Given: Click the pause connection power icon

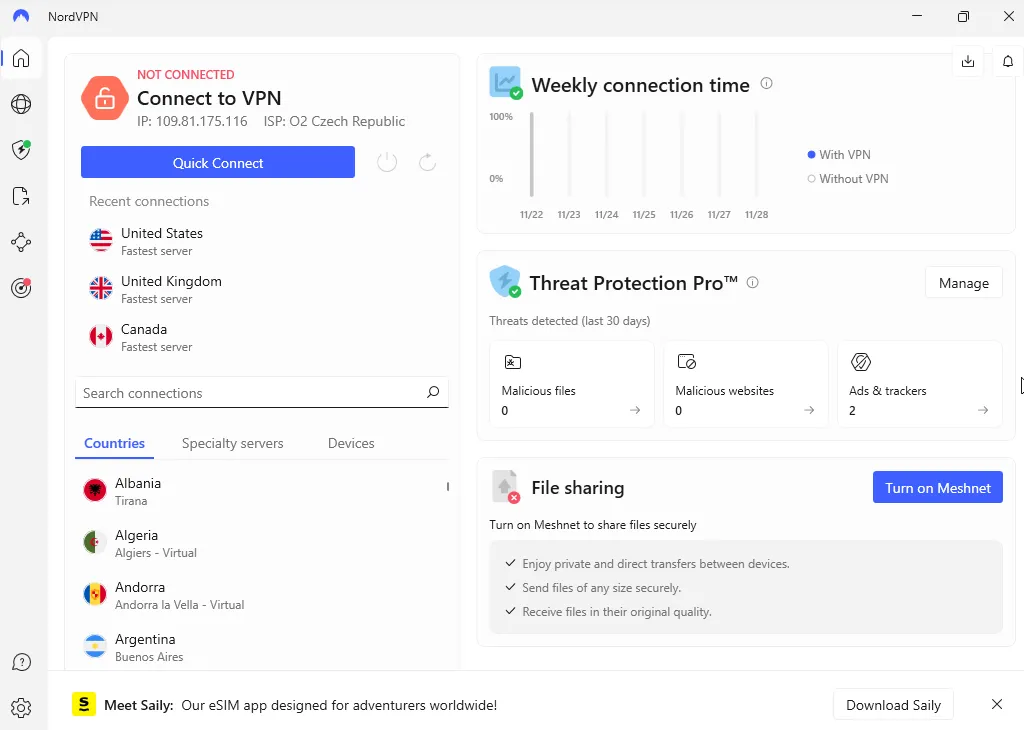Looking at the screenshot, I should [x=387, y=162].
